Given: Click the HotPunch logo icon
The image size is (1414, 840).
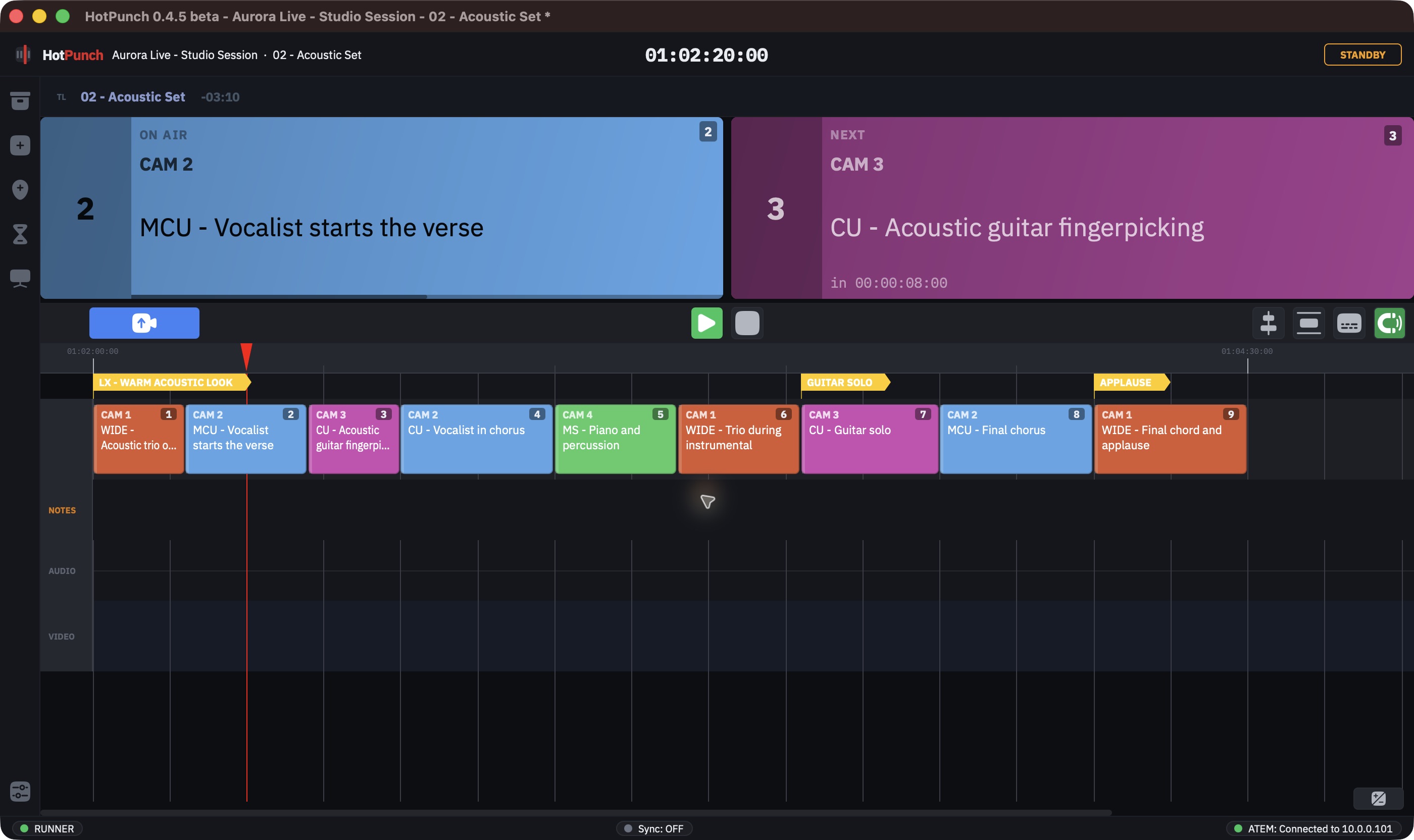Looking at the screenshot, I should coord(23,55).
